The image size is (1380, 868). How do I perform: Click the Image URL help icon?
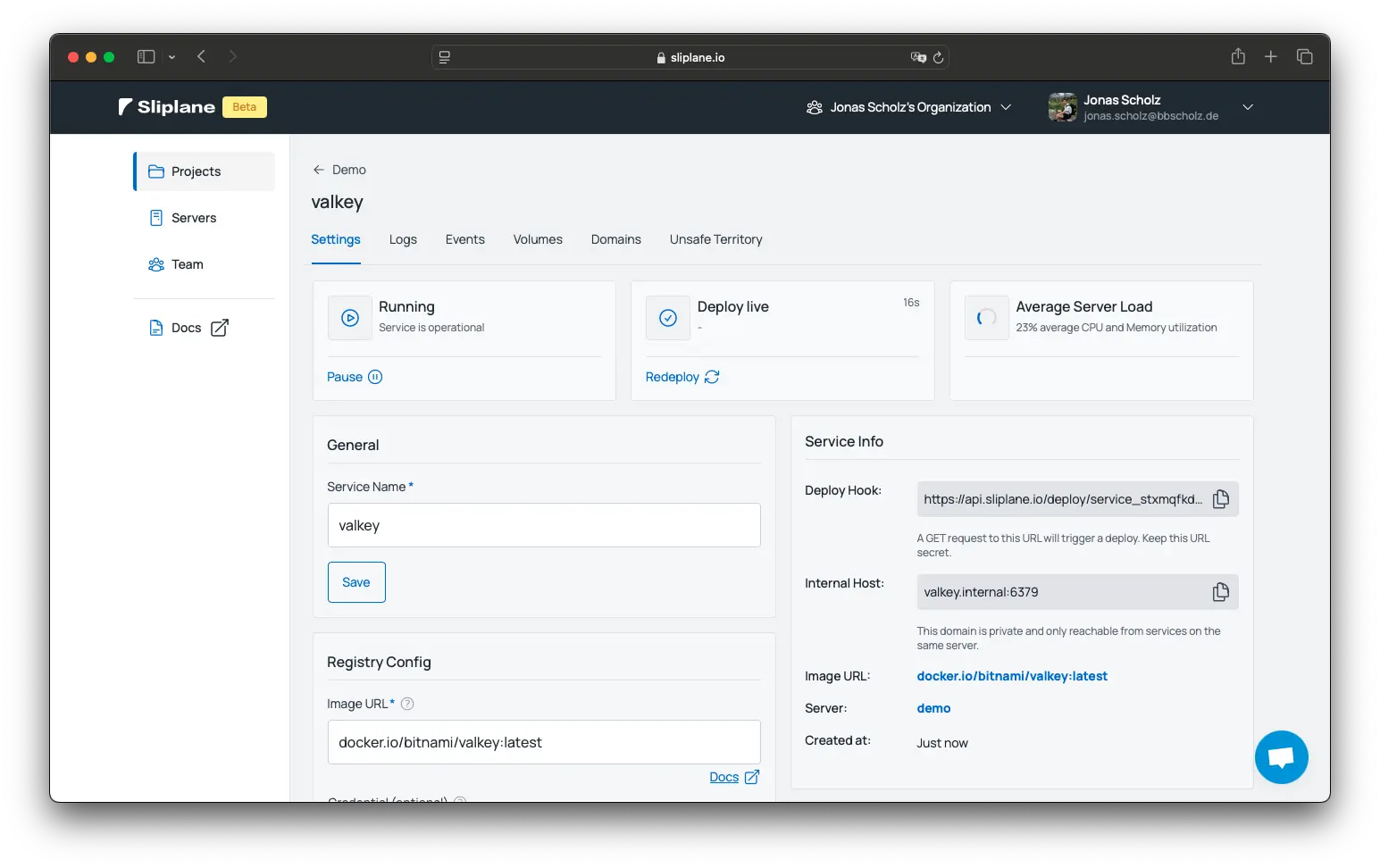[407, 704]
